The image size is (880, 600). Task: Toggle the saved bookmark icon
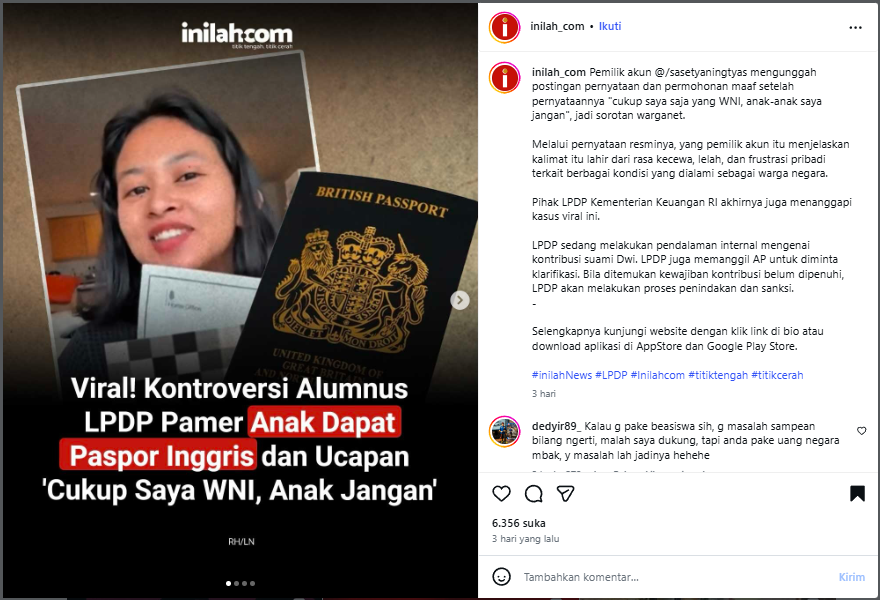(857, 493)
